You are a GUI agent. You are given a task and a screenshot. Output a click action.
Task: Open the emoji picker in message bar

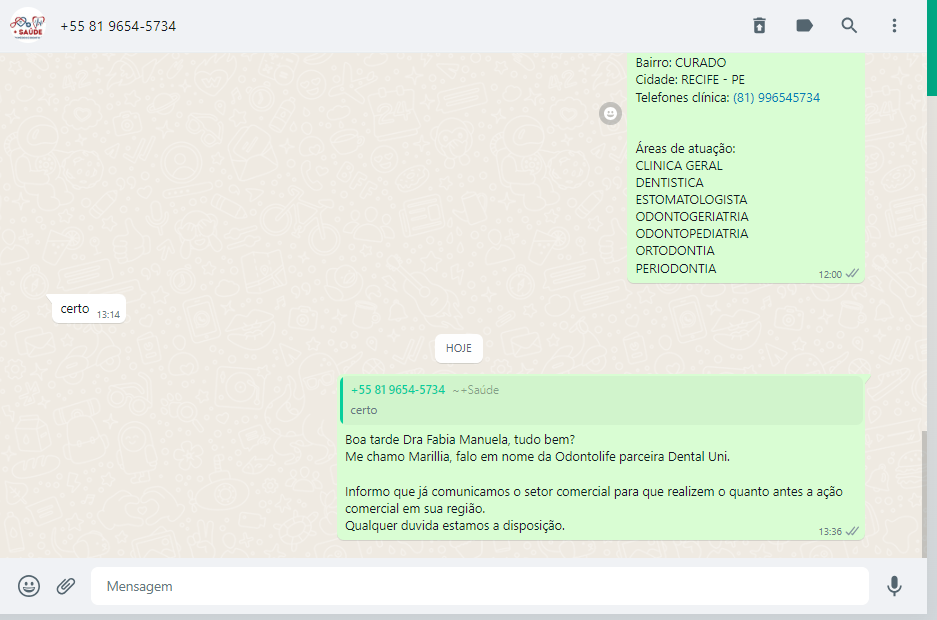[x=29, y=586]
